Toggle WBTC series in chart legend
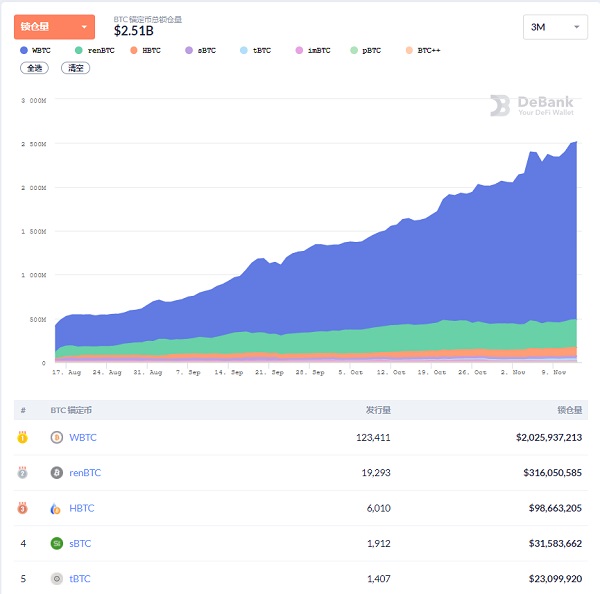The image size is (600, 594). 35,50
